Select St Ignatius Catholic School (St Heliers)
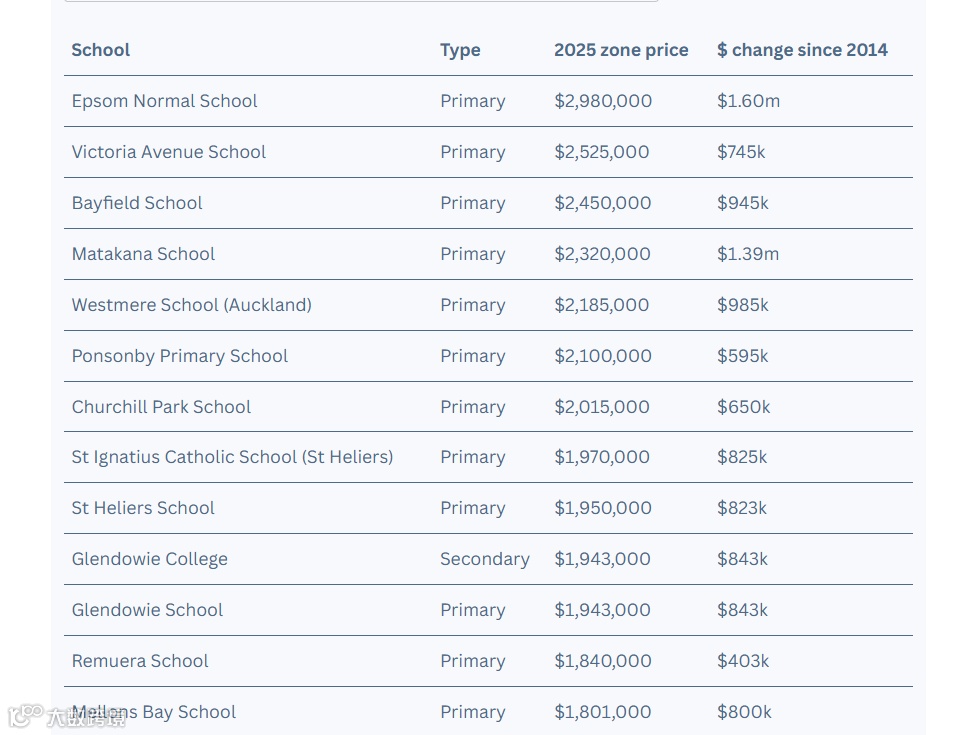The width and height of the screenshot is (965, 735). pyautogui.click(x=232, y=457)
